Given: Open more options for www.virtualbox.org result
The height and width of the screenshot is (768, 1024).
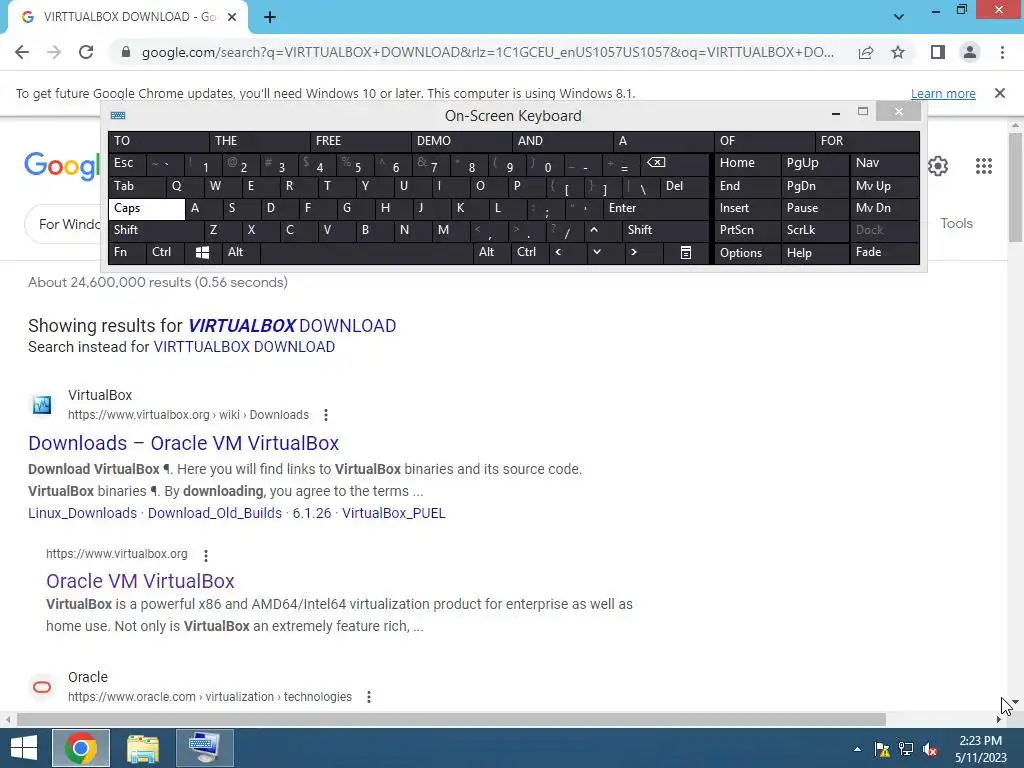Looking at the screenshot, I should click(x=206, y=555).
